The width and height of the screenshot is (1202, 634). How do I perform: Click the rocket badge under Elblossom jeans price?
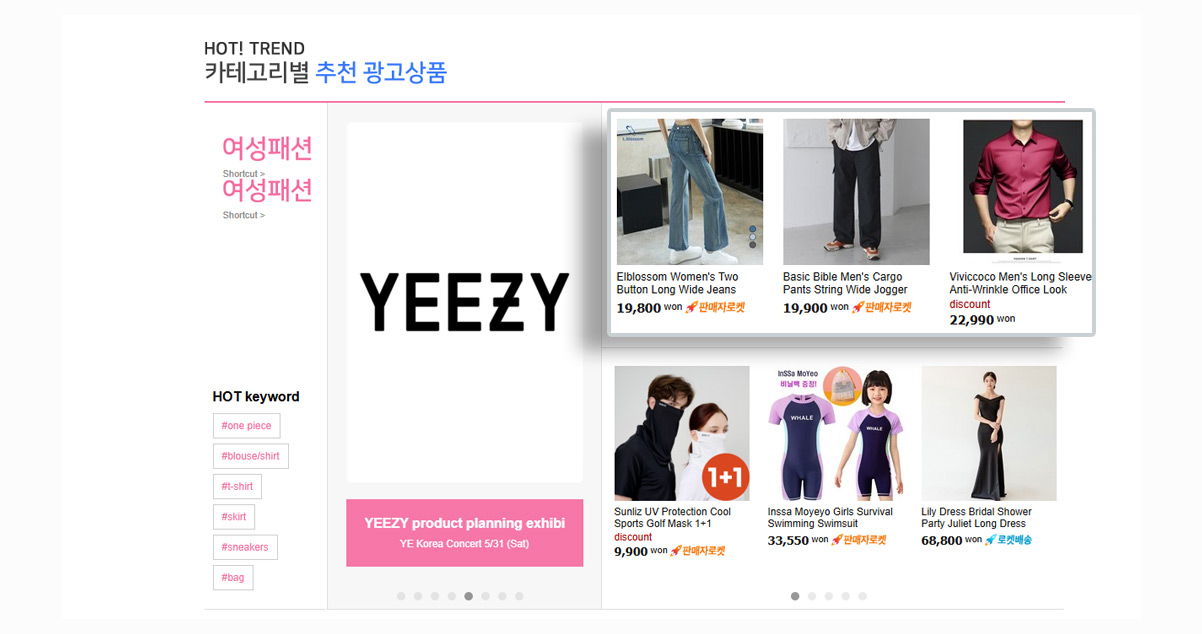715,307
